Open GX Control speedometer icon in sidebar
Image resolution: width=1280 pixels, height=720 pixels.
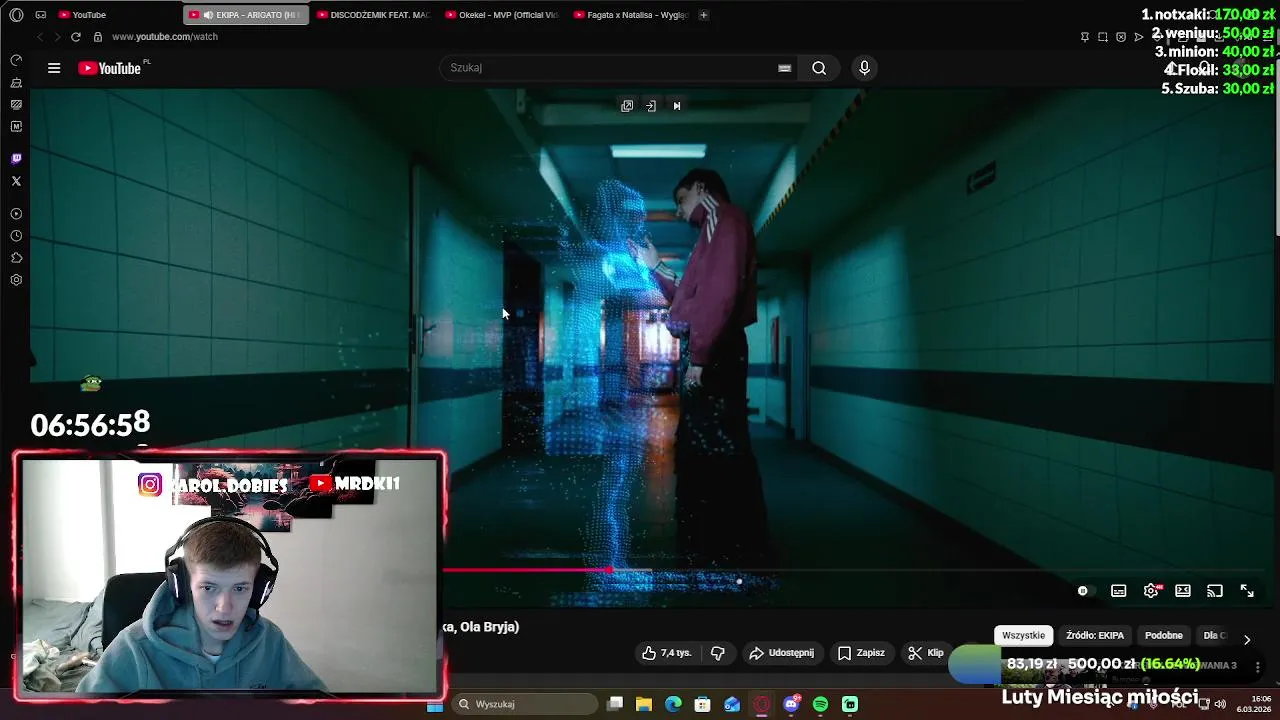pos(16,61)
